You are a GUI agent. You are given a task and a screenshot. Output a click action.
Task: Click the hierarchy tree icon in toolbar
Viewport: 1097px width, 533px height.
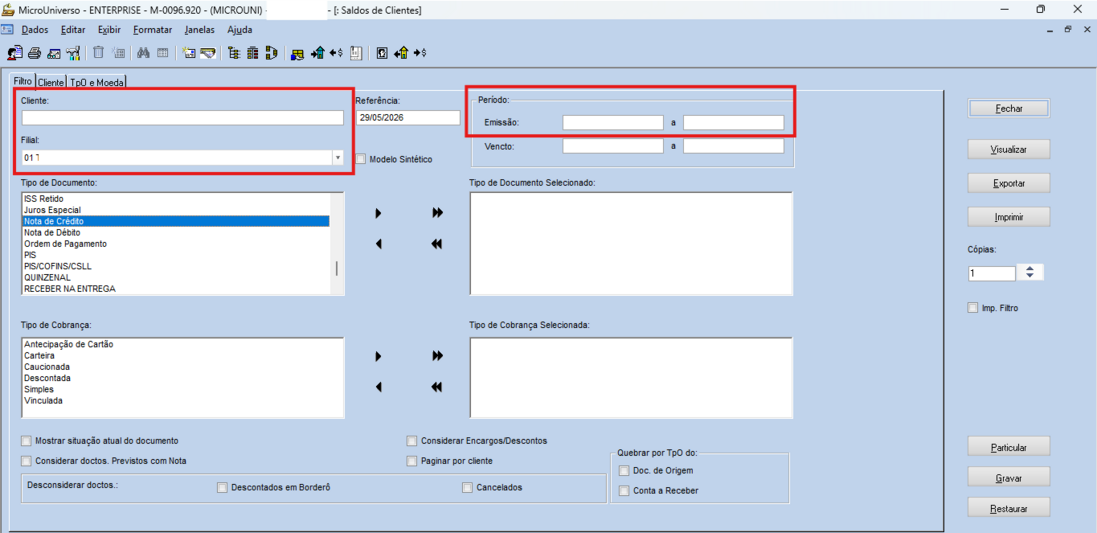(x=234, y=53)
